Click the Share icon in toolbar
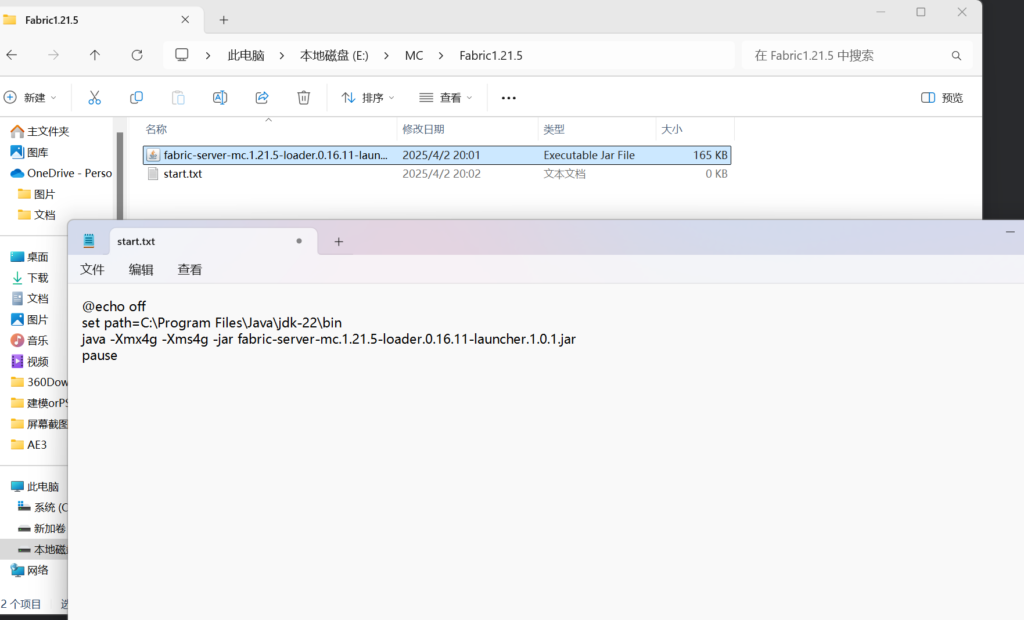Screen dimensions: 1024x620 click(x=262, y=97)
